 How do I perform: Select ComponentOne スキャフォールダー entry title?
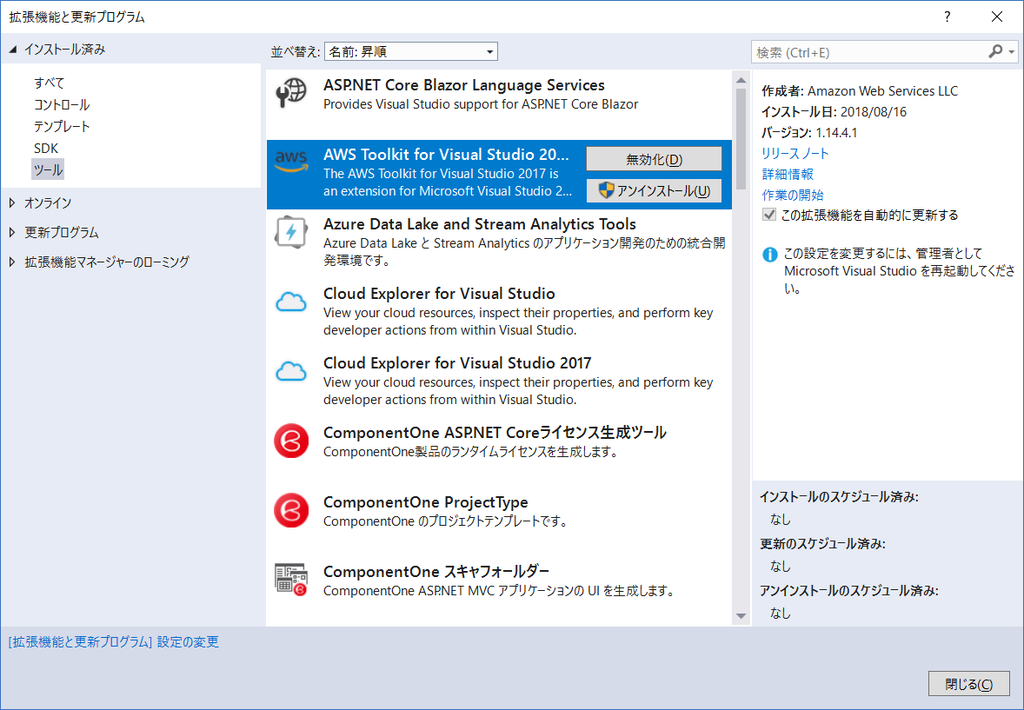(x=436, y=572)
